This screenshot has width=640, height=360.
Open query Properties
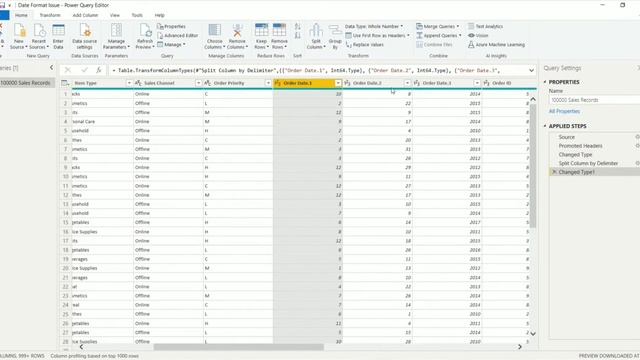pyautogui.click(x=171, y=27)
